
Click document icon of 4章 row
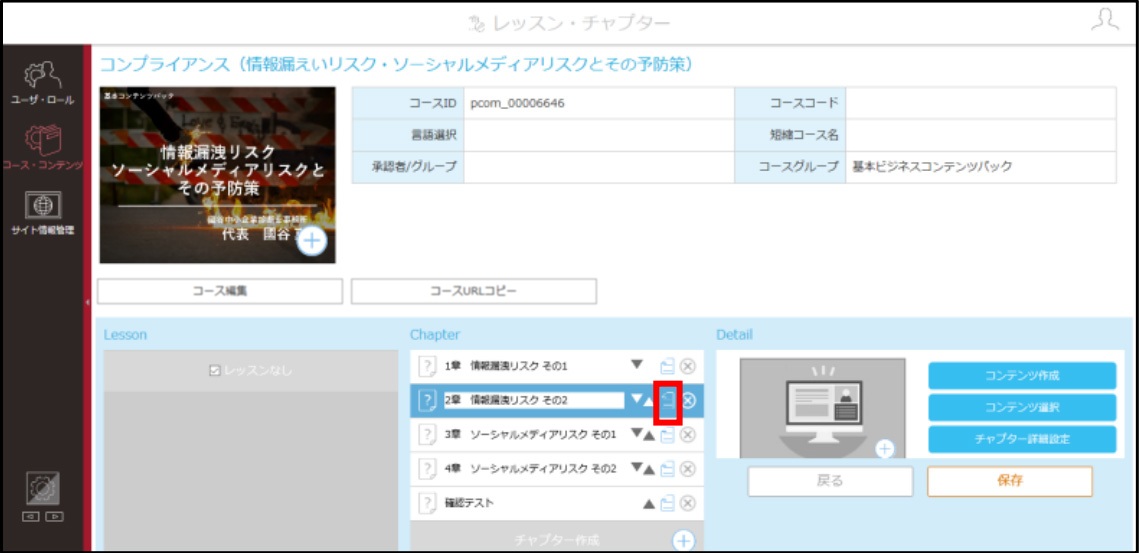[x=429, y=469]
